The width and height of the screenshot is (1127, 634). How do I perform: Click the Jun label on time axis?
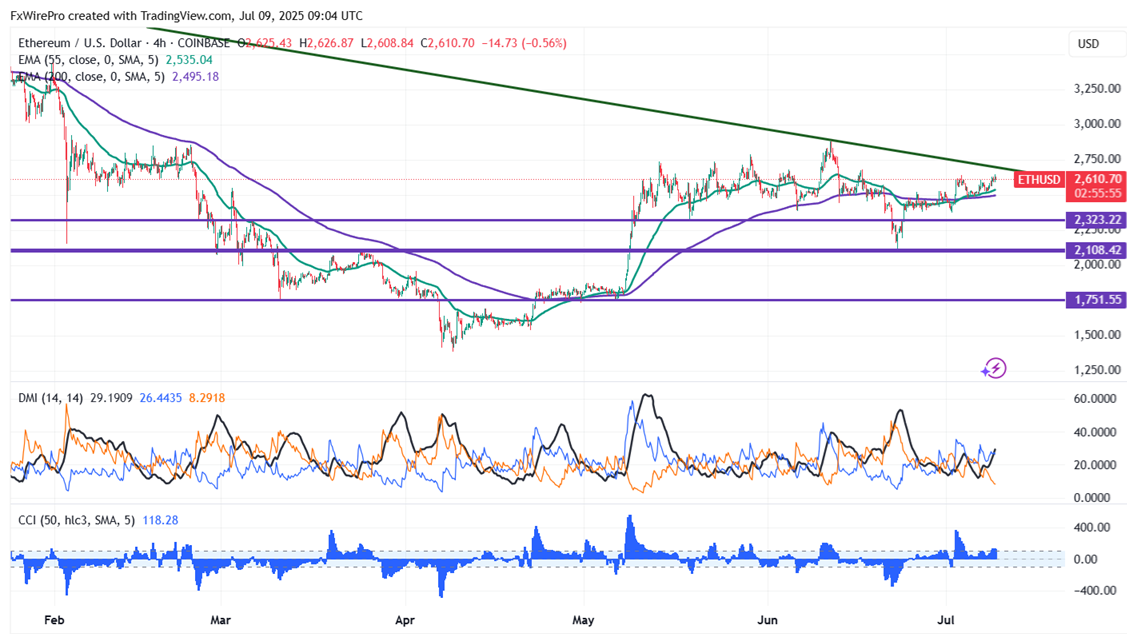click(x=768, y=620)
